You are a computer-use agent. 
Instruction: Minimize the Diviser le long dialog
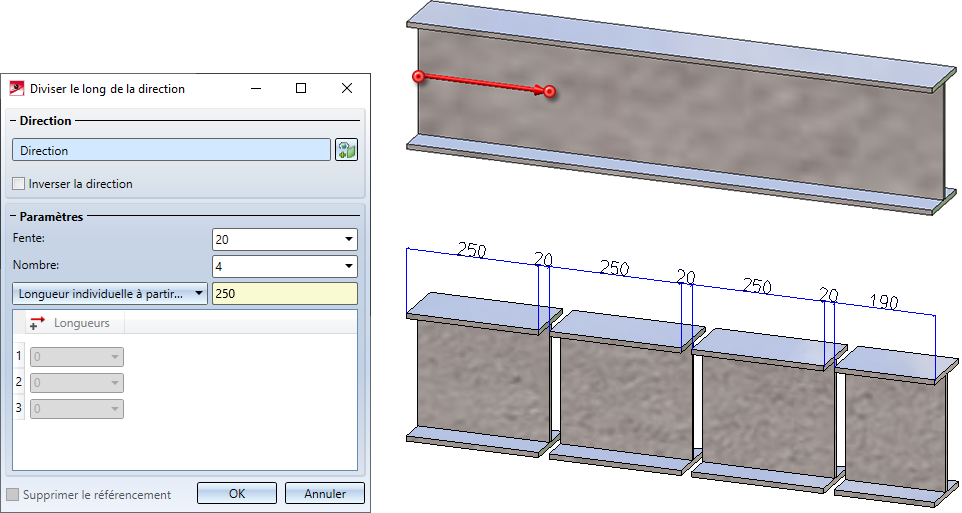(x=256, y=88)
